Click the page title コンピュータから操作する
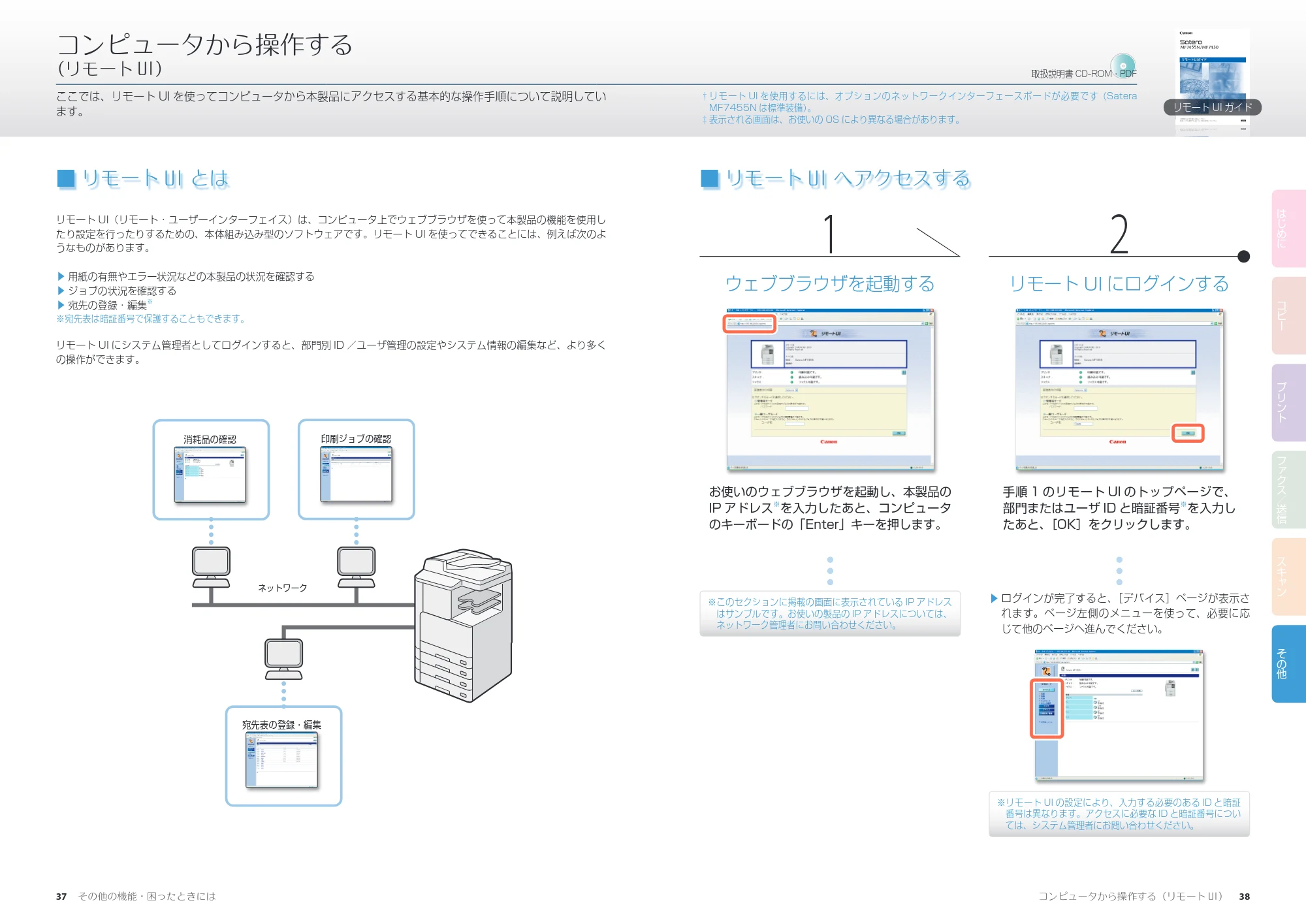The width and height of the screenshot is (1306, 924). tap(205, 44)
